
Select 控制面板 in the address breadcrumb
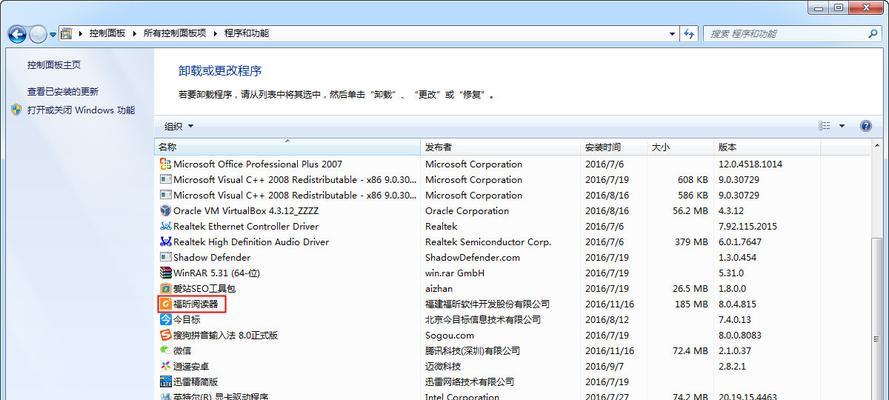pyautogui.click(x=107, y=33)
